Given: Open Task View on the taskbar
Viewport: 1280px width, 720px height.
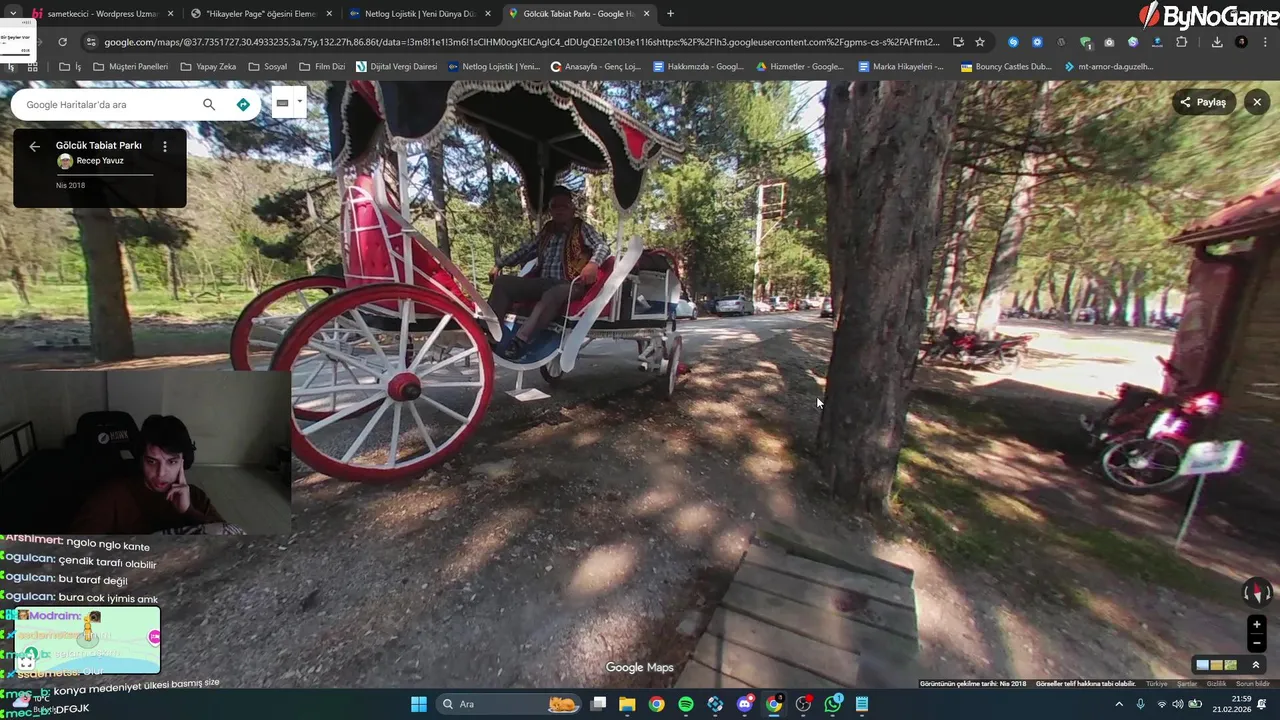Looking at the screenshot, I should tap(598, 704).
